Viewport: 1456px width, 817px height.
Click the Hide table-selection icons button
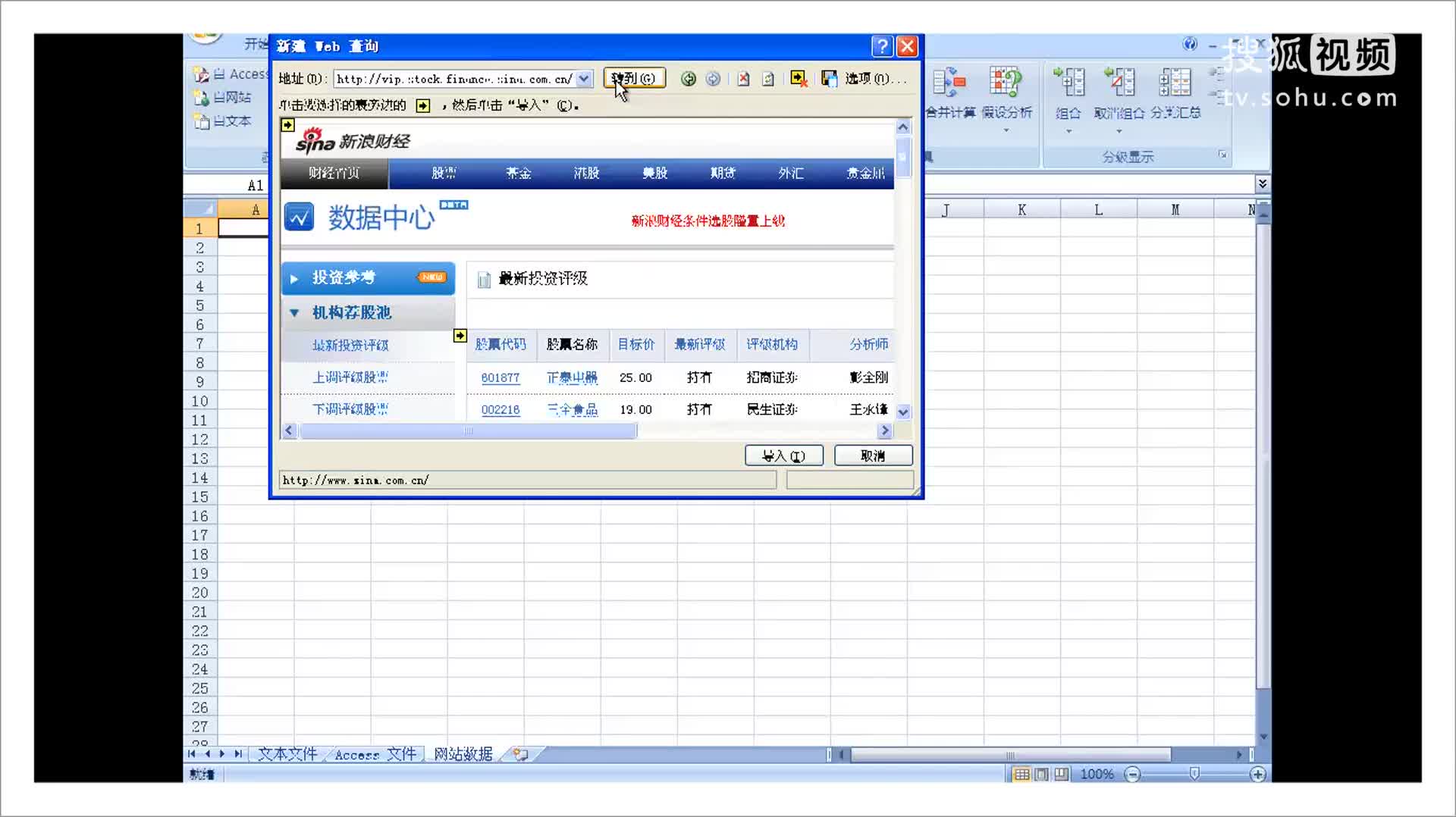click(798, 79)
